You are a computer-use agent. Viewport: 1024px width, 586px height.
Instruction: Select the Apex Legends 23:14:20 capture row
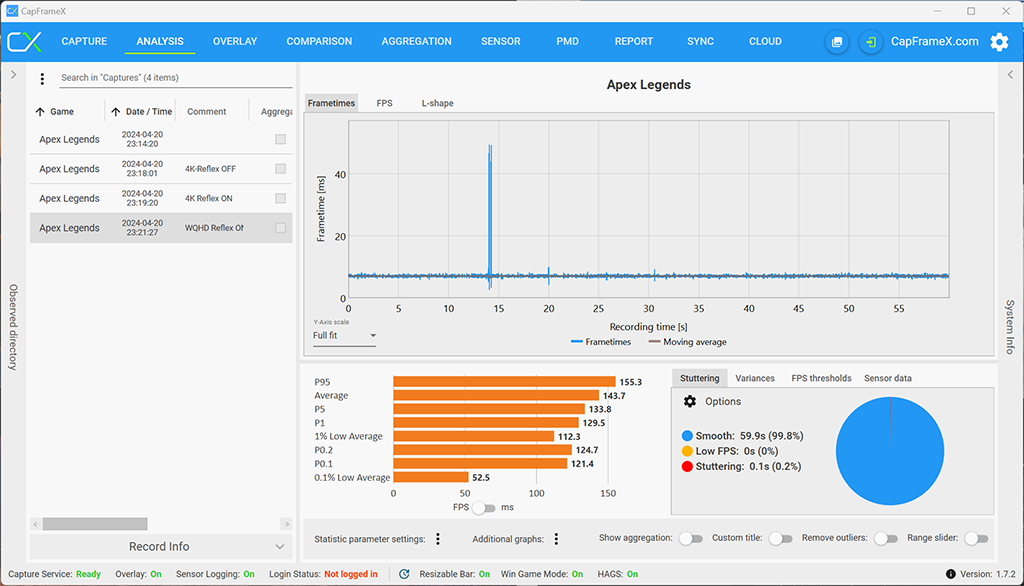pos(161,139)
